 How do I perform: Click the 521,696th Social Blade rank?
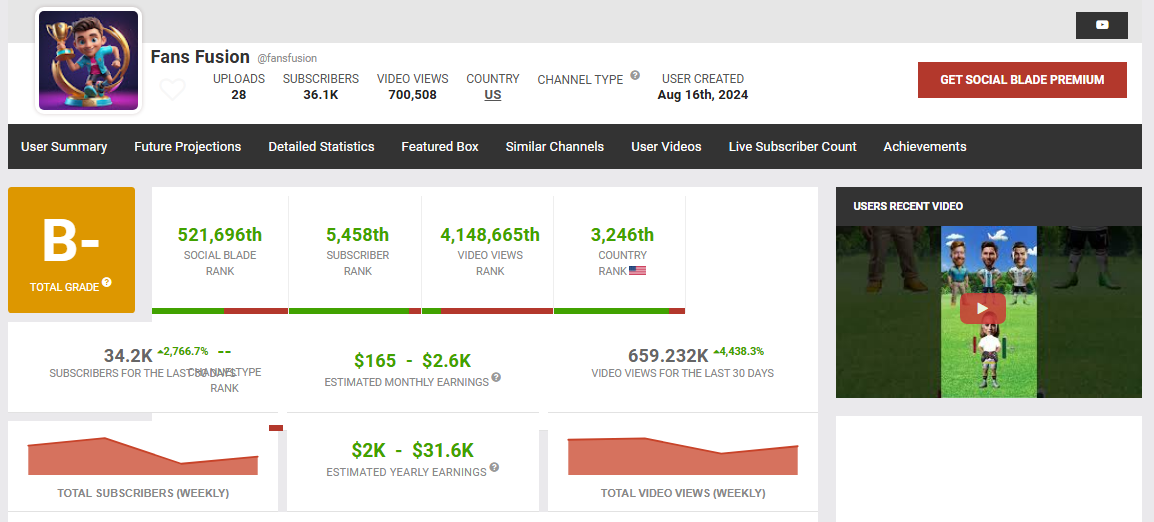(220, 235)
